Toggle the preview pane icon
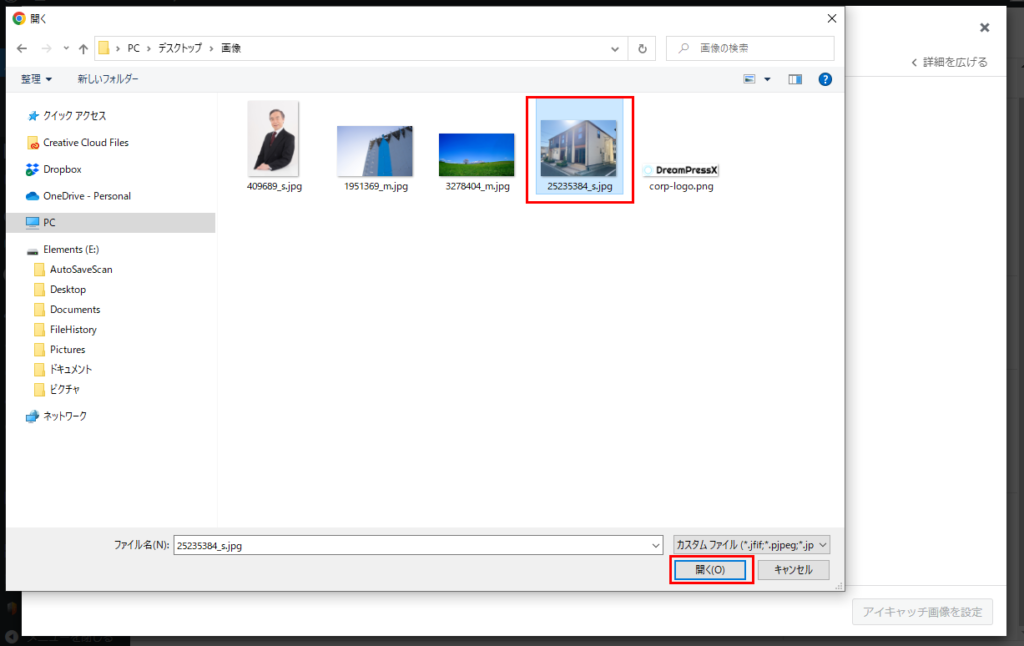The height and width of the screenshot is (646, 1024). 795,79
